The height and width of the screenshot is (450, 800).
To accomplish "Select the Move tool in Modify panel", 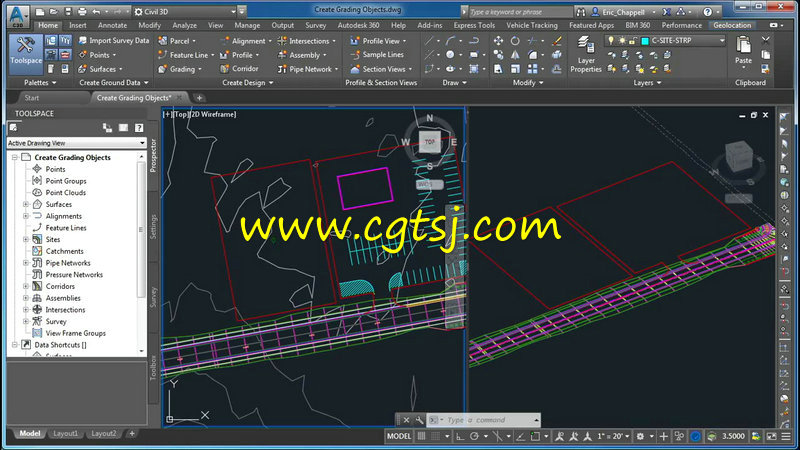I will coord(498,40).
